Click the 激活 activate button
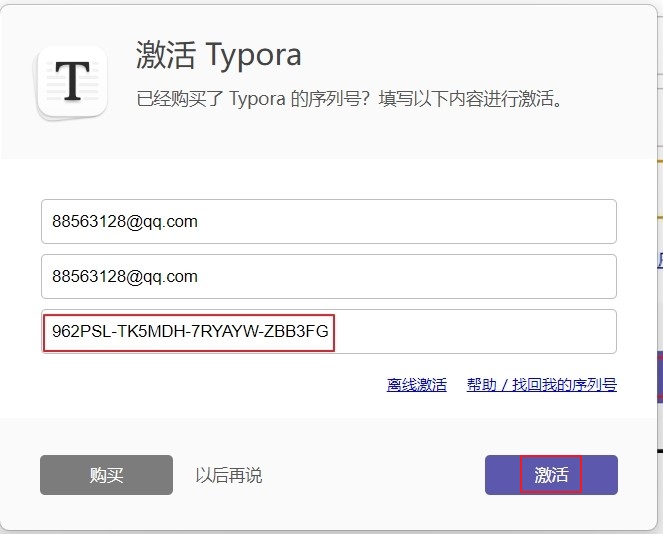Viewport: 663px width, 534px height. [x=551, y=475]
